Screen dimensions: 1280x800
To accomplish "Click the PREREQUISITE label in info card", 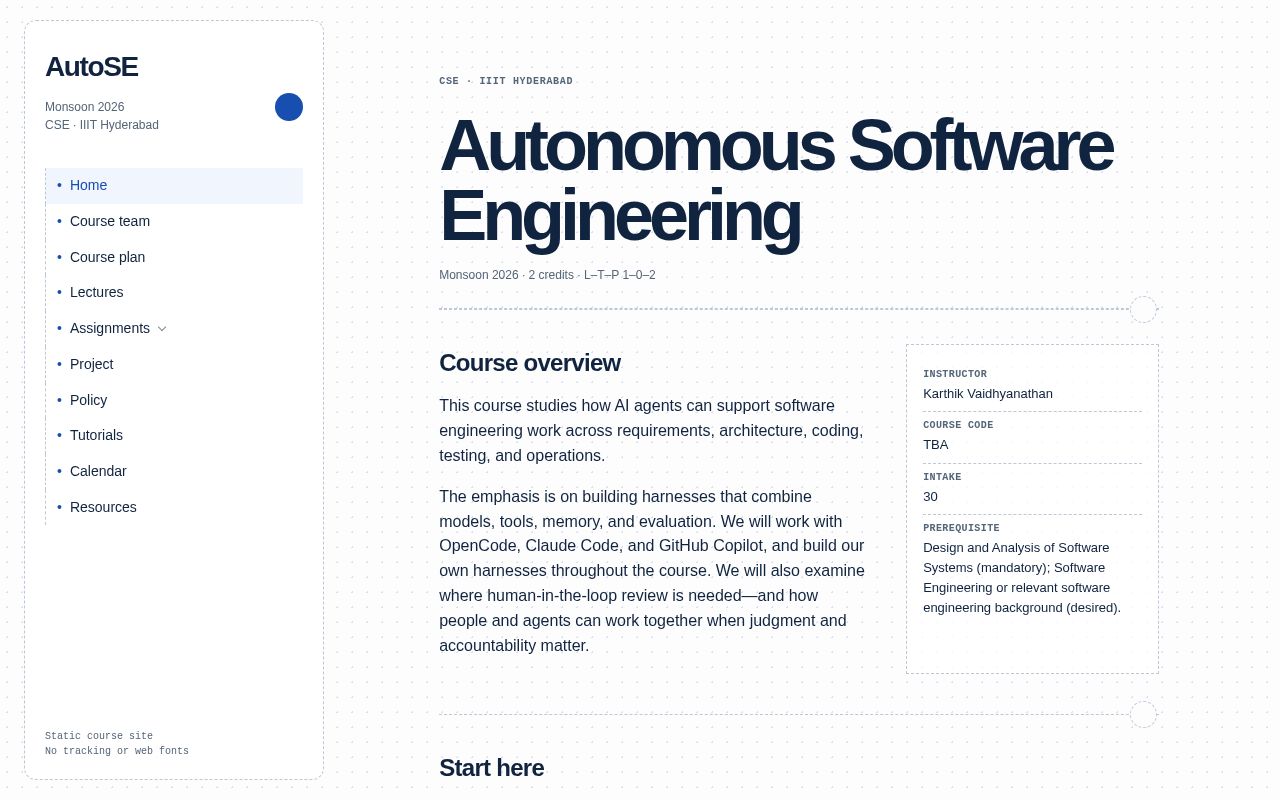I will pos(961,528).
